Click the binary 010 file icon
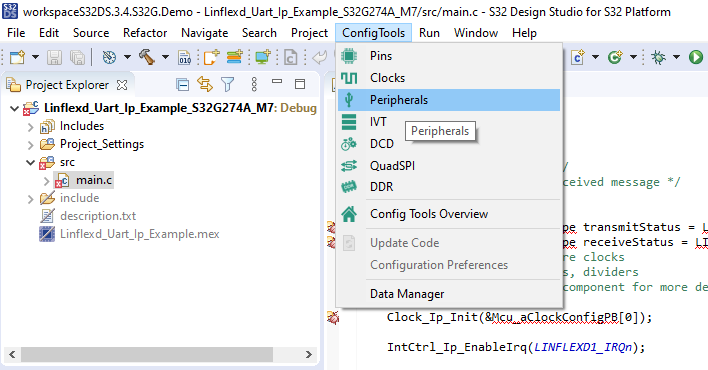Viewport: 708px width, 370px height. [185, 57]
